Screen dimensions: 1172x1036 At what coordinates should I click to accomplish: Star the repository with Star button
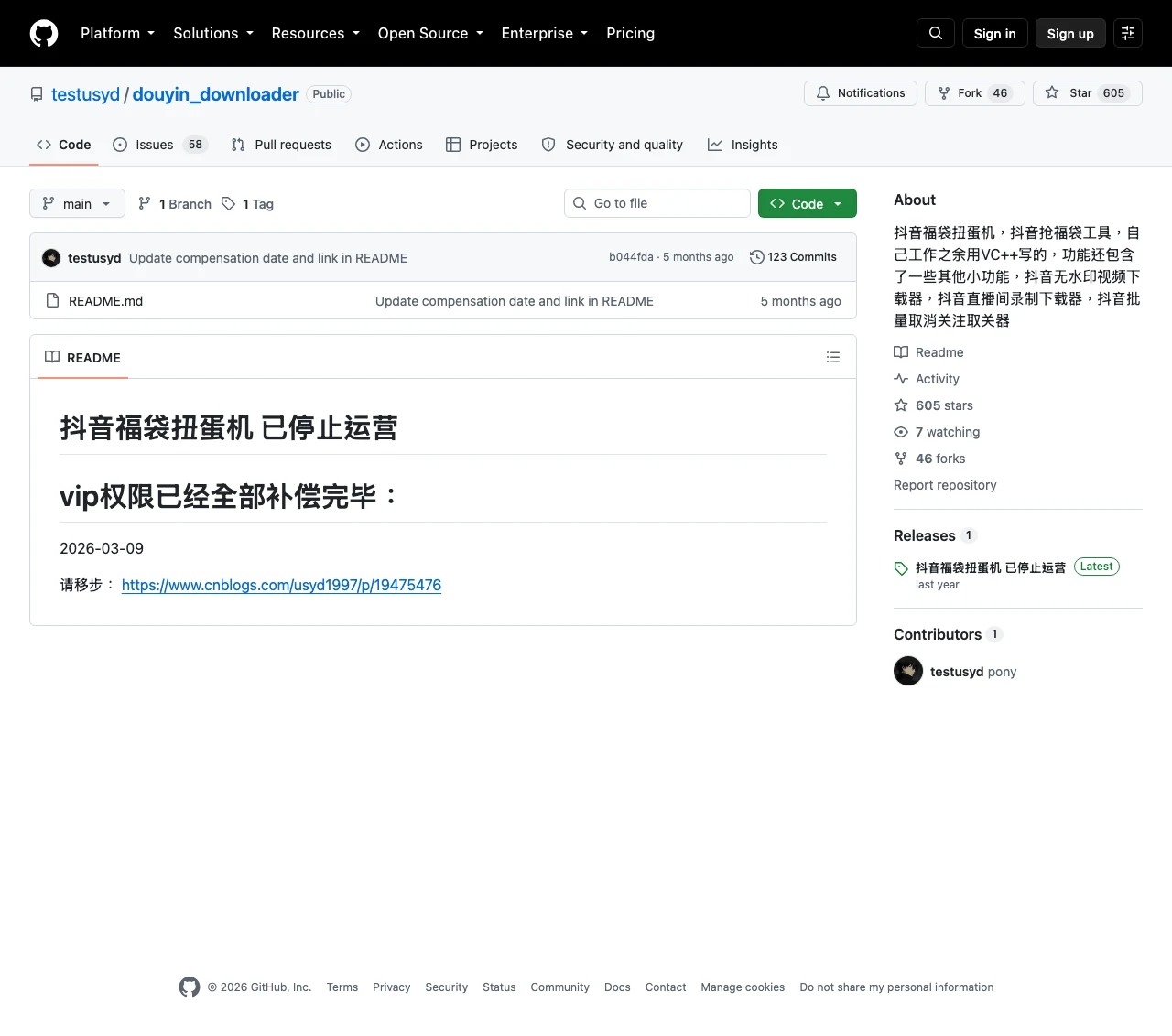(x=1087, y=93)
